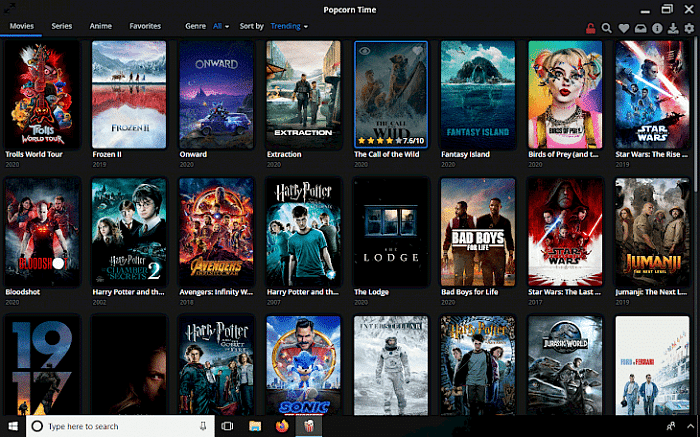Image resolution: width=700 pixels, height=437 pixels.
Task: Open Jumanji: The Next Level poster
Action: (652, 232)
